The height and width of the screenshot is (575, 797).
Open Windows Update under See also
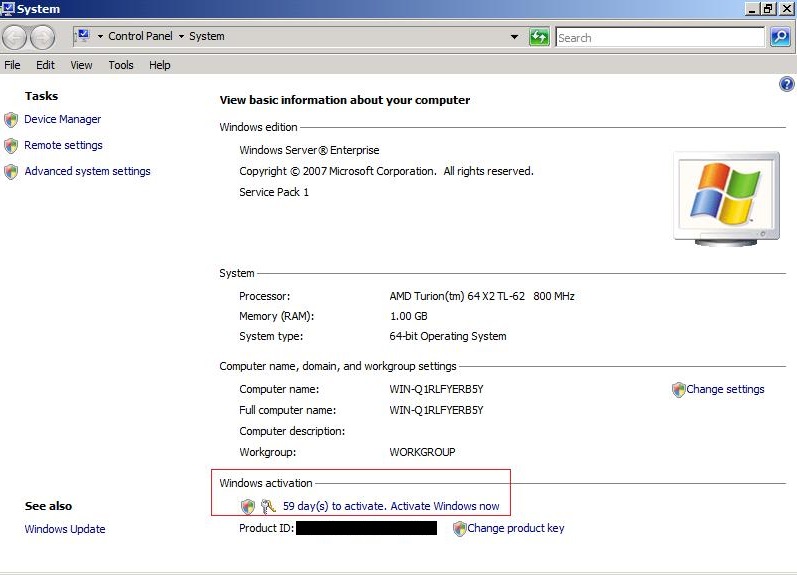tap(65, 529)
